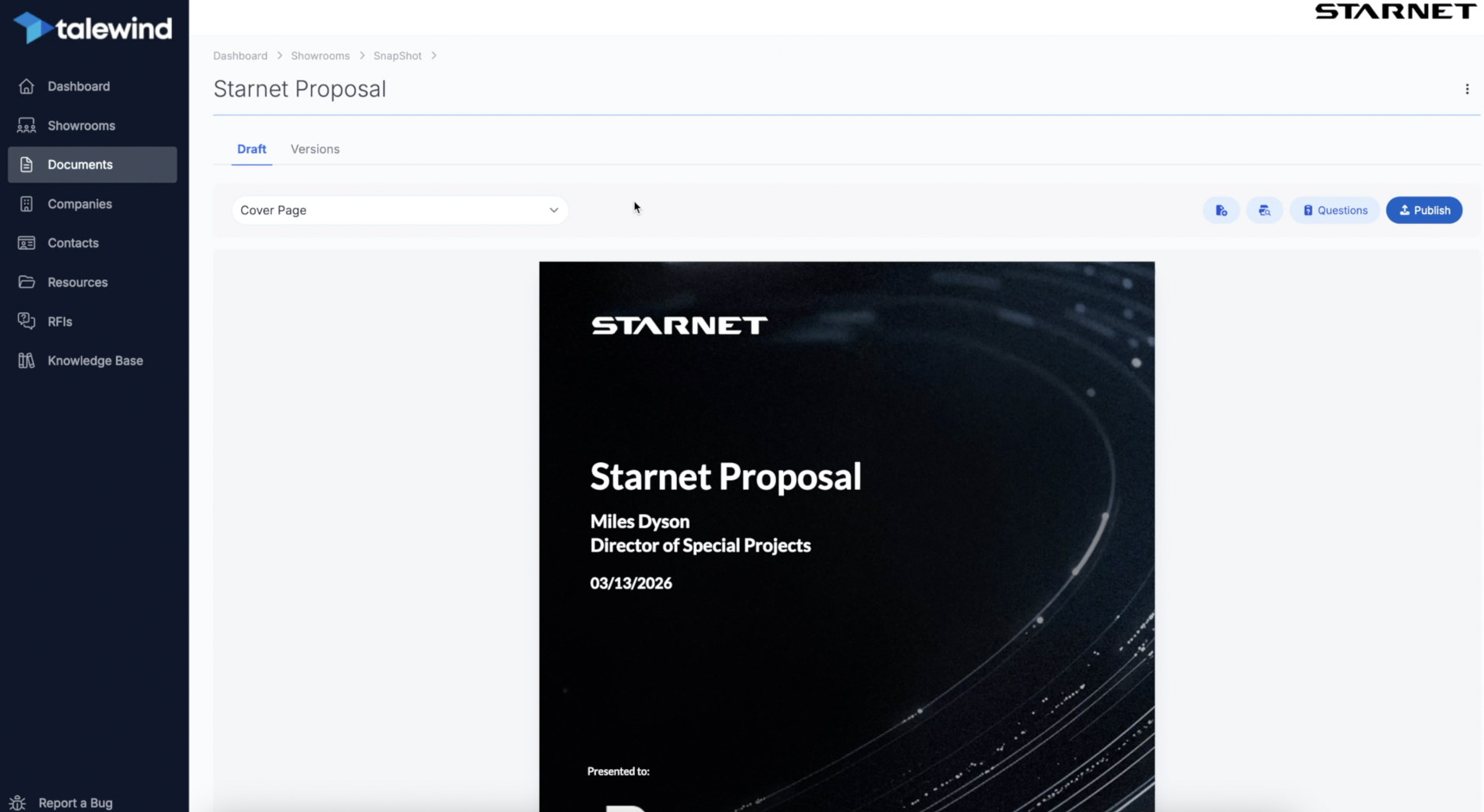Click the SnapShot breadcrumb link
The width and height of the screenshot is (1484, 812).
pyautogui.click(x=397, y=55)
